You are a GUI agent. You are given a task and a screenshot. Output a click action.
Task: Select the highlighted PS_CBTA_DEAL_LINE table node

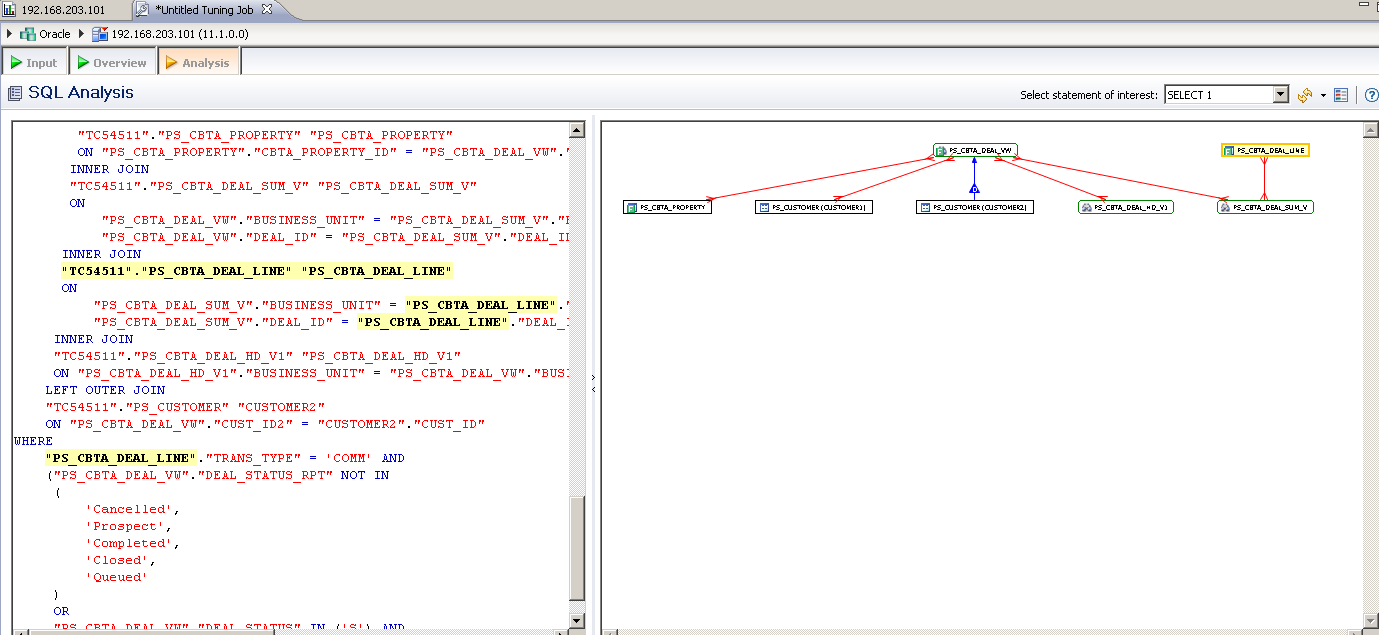(1265, 151)
